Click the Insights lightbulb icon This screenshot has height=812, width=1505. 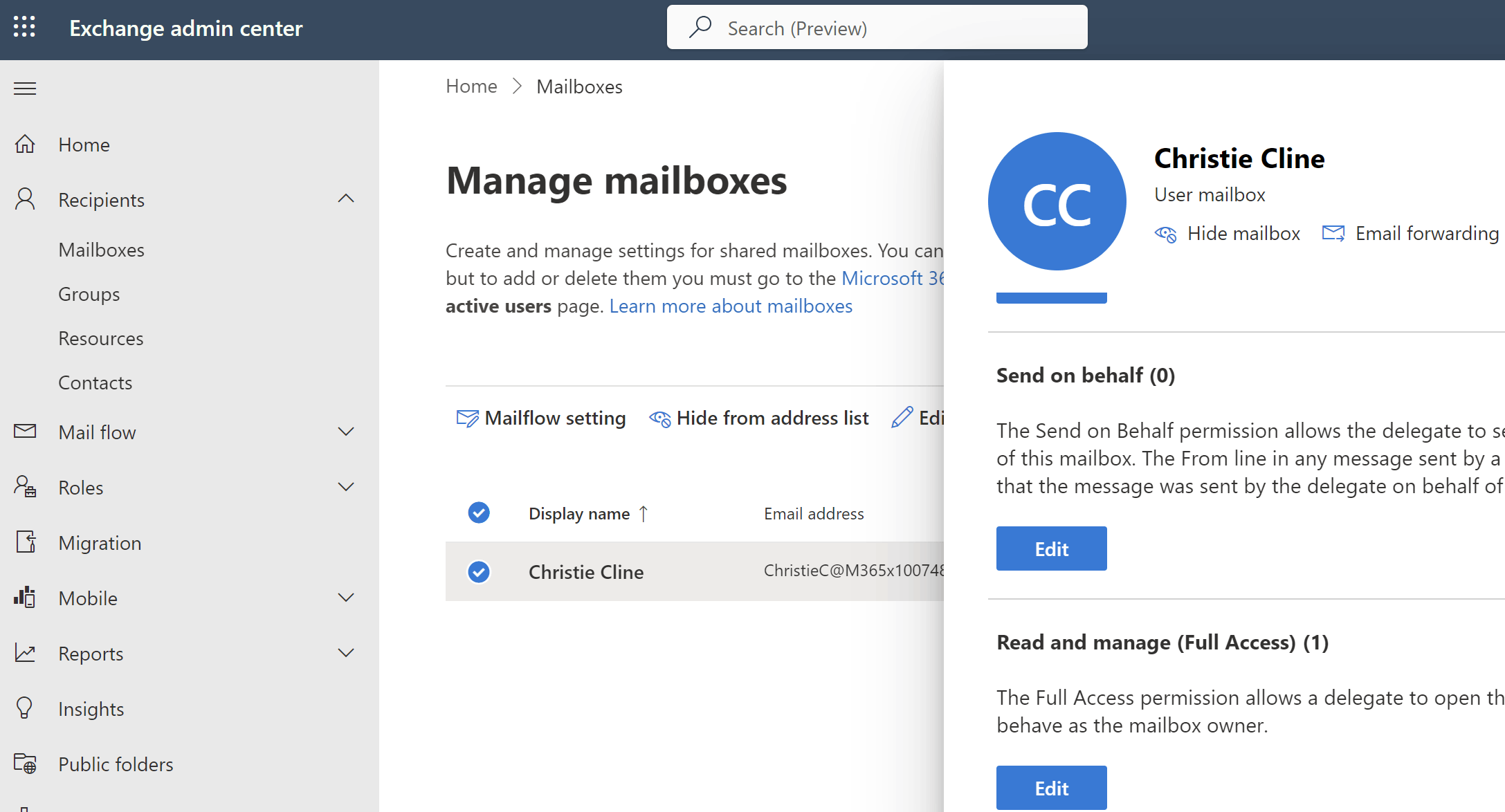point(25,708)
